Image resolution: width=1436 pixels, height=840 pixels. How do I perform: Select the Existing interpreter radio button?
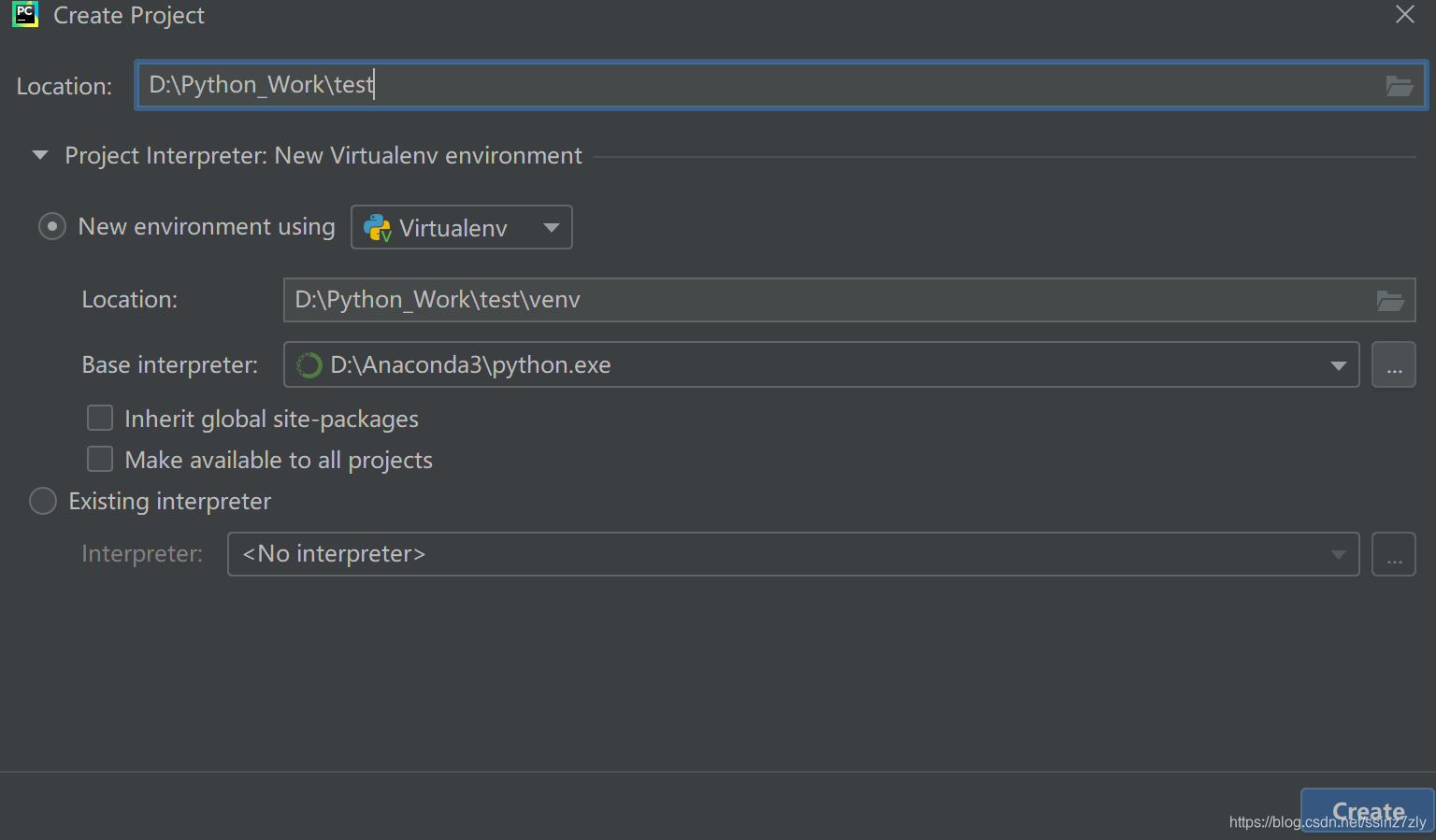click(43, 501)
